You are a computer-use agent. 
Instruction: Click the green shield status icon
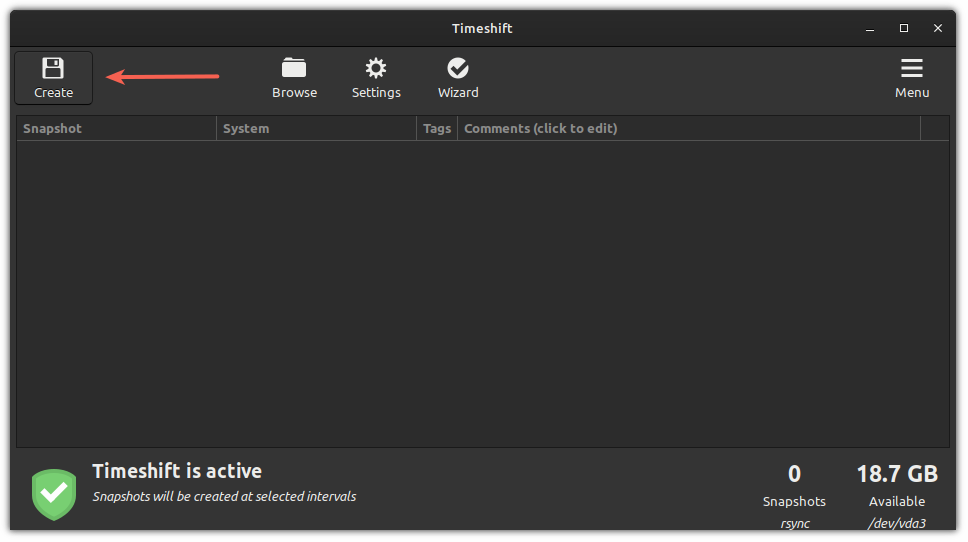[54, 494]
